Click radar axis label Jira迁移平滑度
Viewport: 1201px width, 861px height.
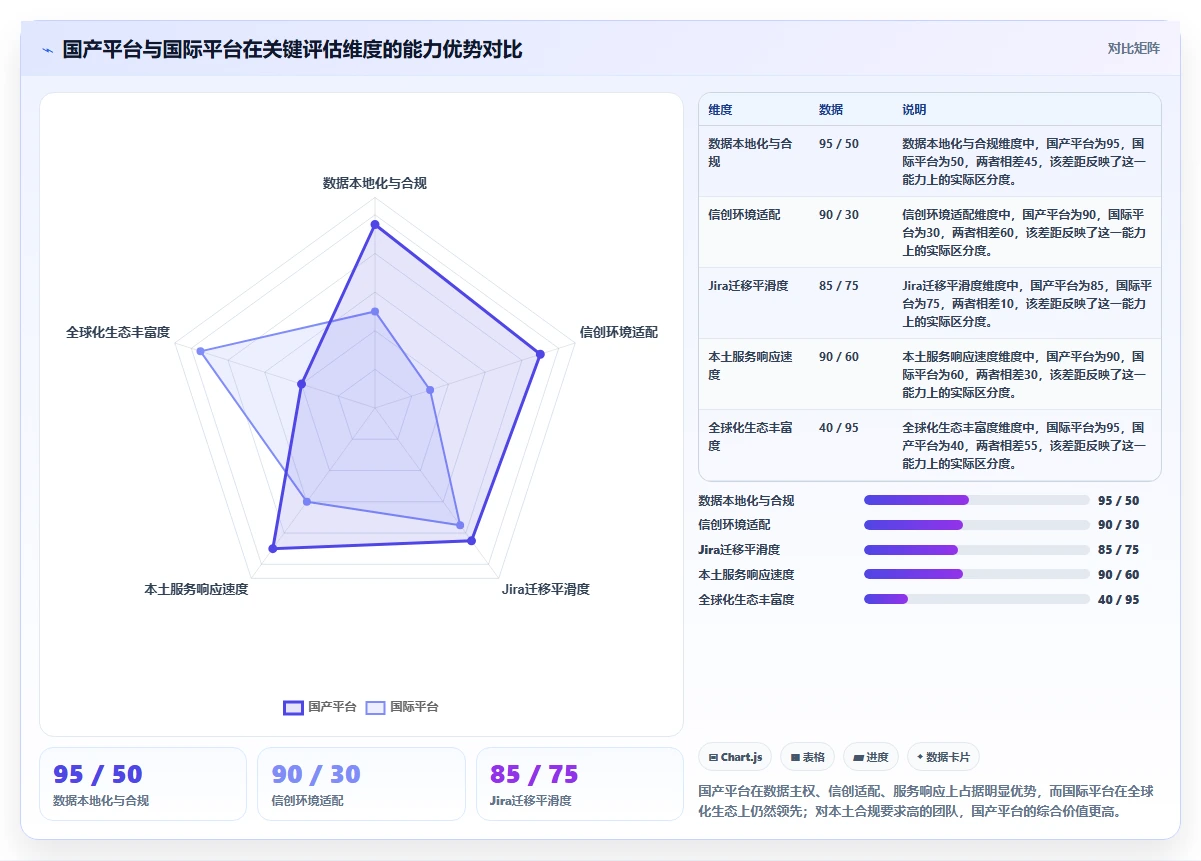pos(546,589)
